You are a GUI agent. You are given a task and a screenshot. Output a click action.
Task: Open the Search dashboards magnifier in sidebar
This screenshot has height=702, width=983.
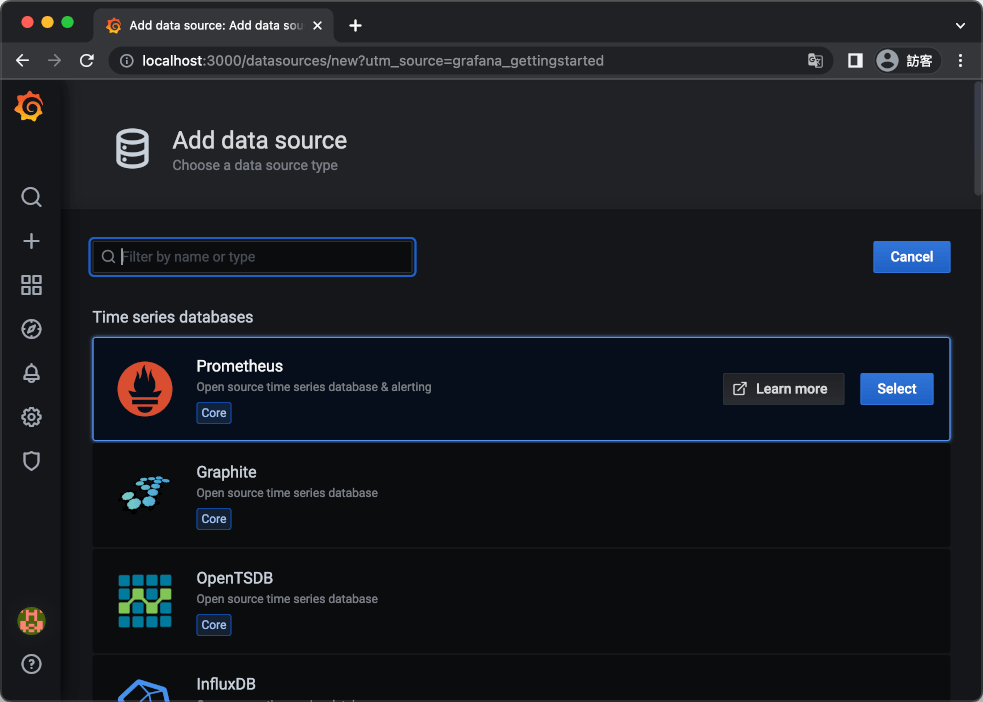[31, 197]
